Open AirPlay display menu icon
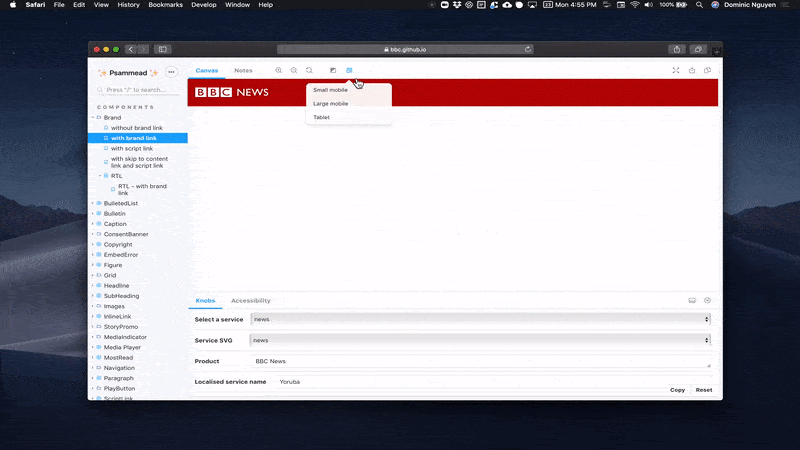This screenshot has height=450, width=800. [532, 5]
